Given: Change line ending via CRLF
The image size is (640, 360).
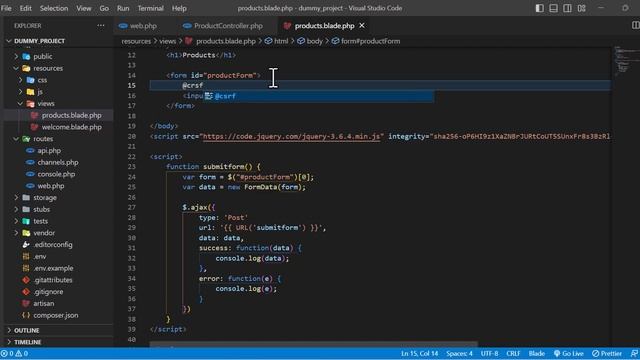Looking at the screenshot, I should (513, 353).
